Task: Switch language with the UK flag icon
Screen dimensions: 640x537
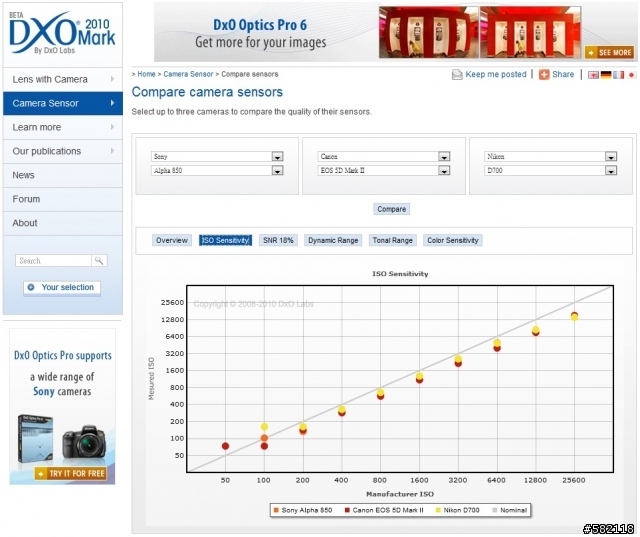Action: pyautogui.click(x=593, y=75)
